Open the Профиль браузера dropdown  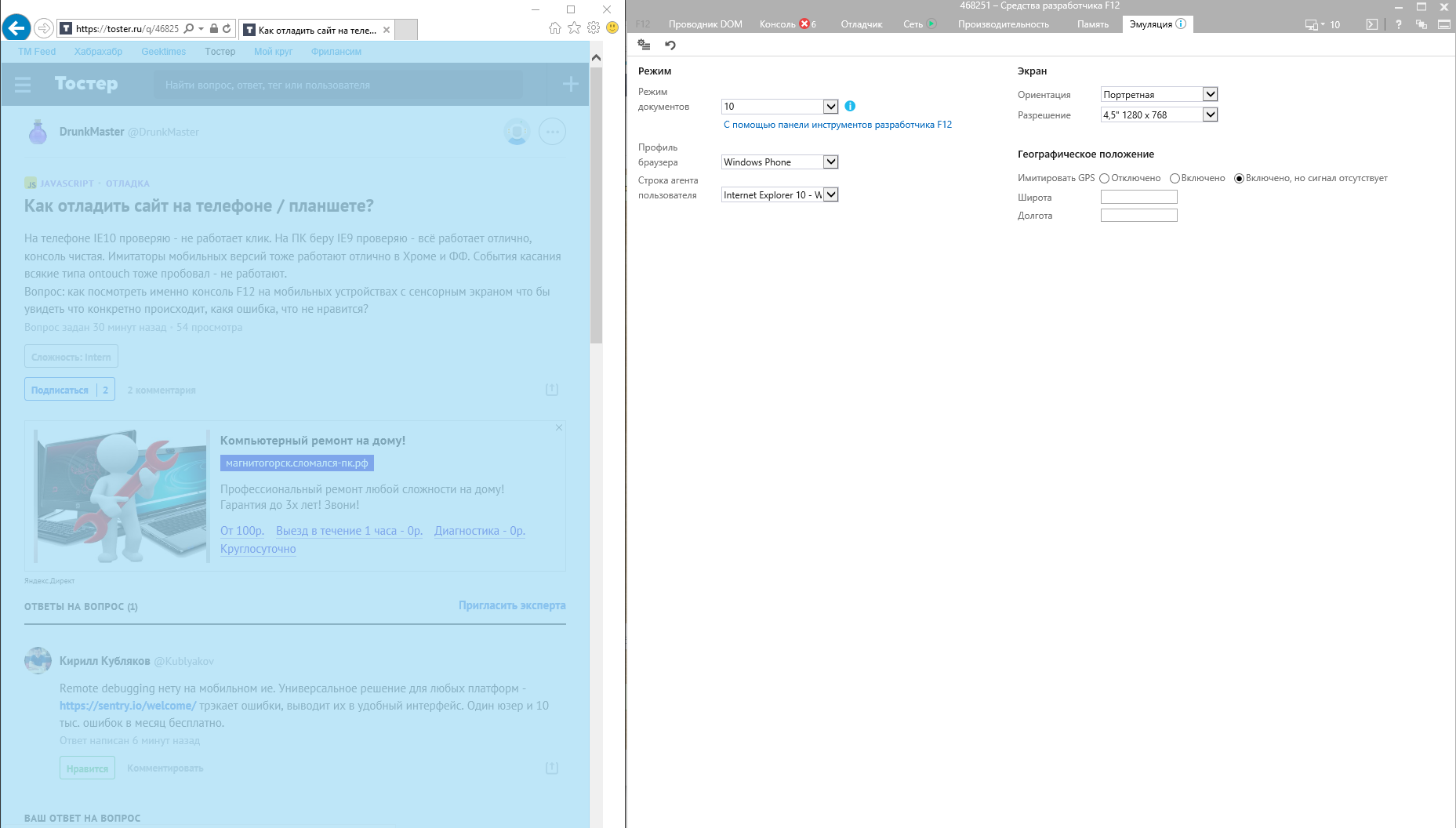coord(779,162)
